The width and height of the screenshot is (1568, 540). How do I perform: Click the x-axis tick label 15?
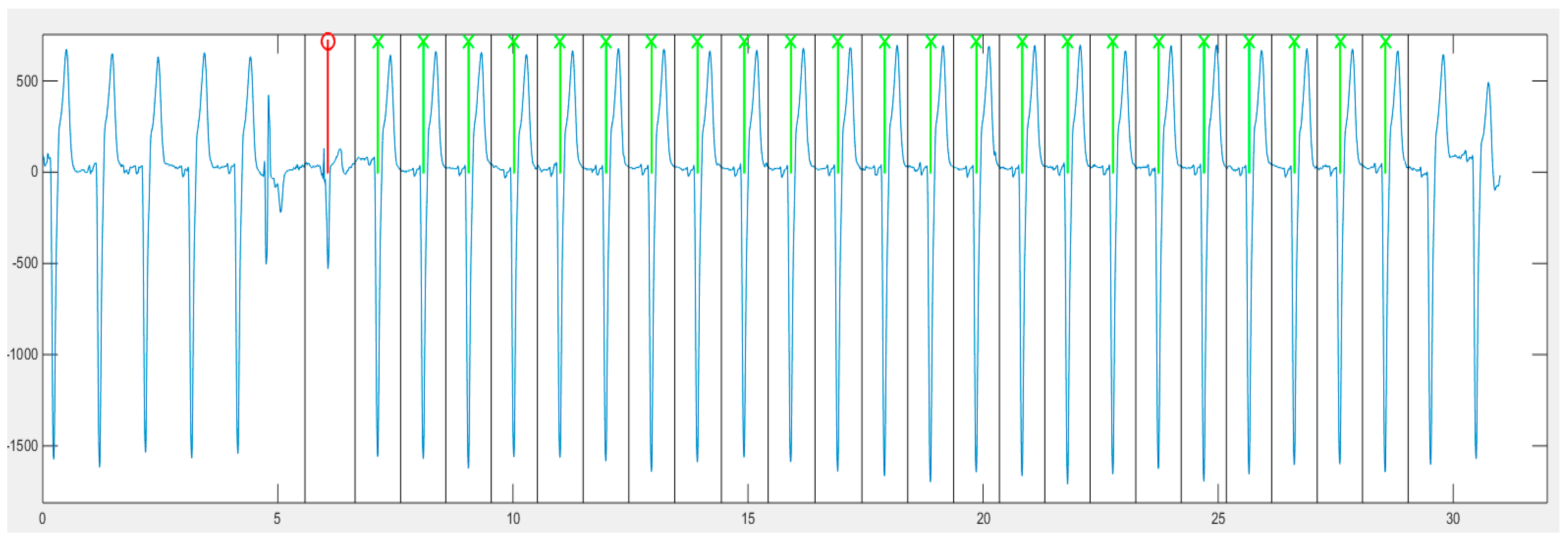748,519
